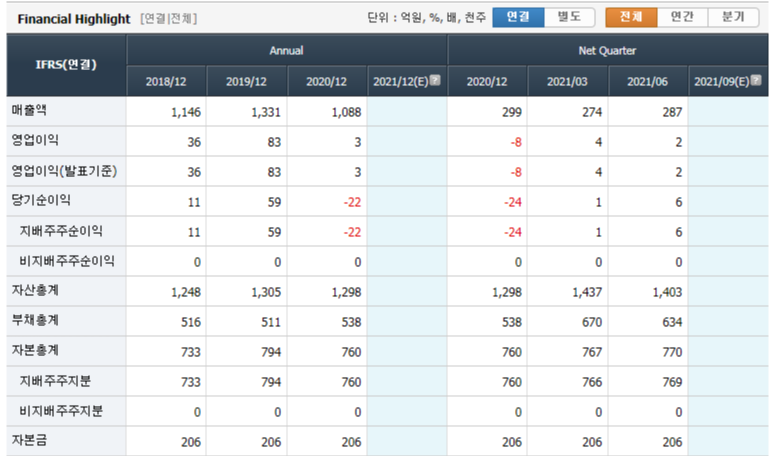Click the 부채총계 row label
This screenshot has height=456, width=776.
click(x=35, y=320)
